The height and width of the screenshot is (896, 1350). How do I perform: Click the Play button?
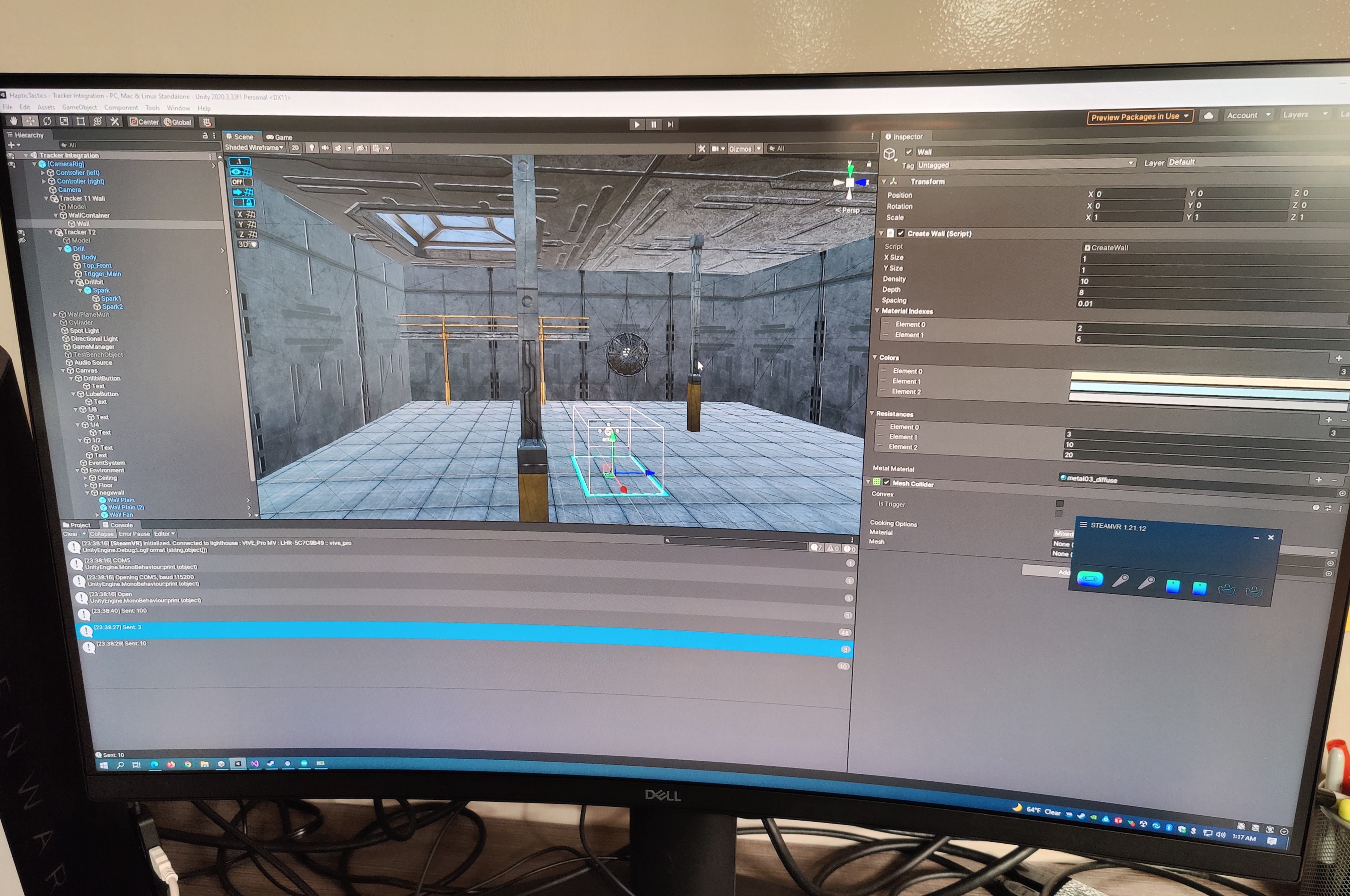click(637, 125)
